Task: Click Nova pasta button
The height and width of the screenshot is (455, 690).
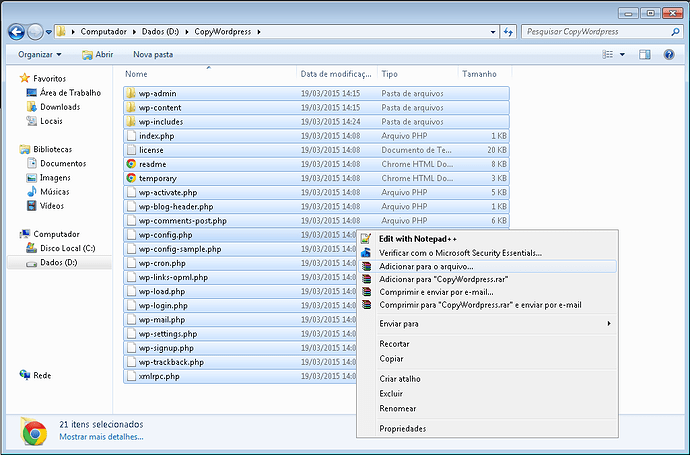Action: click(x=153, y=55)
